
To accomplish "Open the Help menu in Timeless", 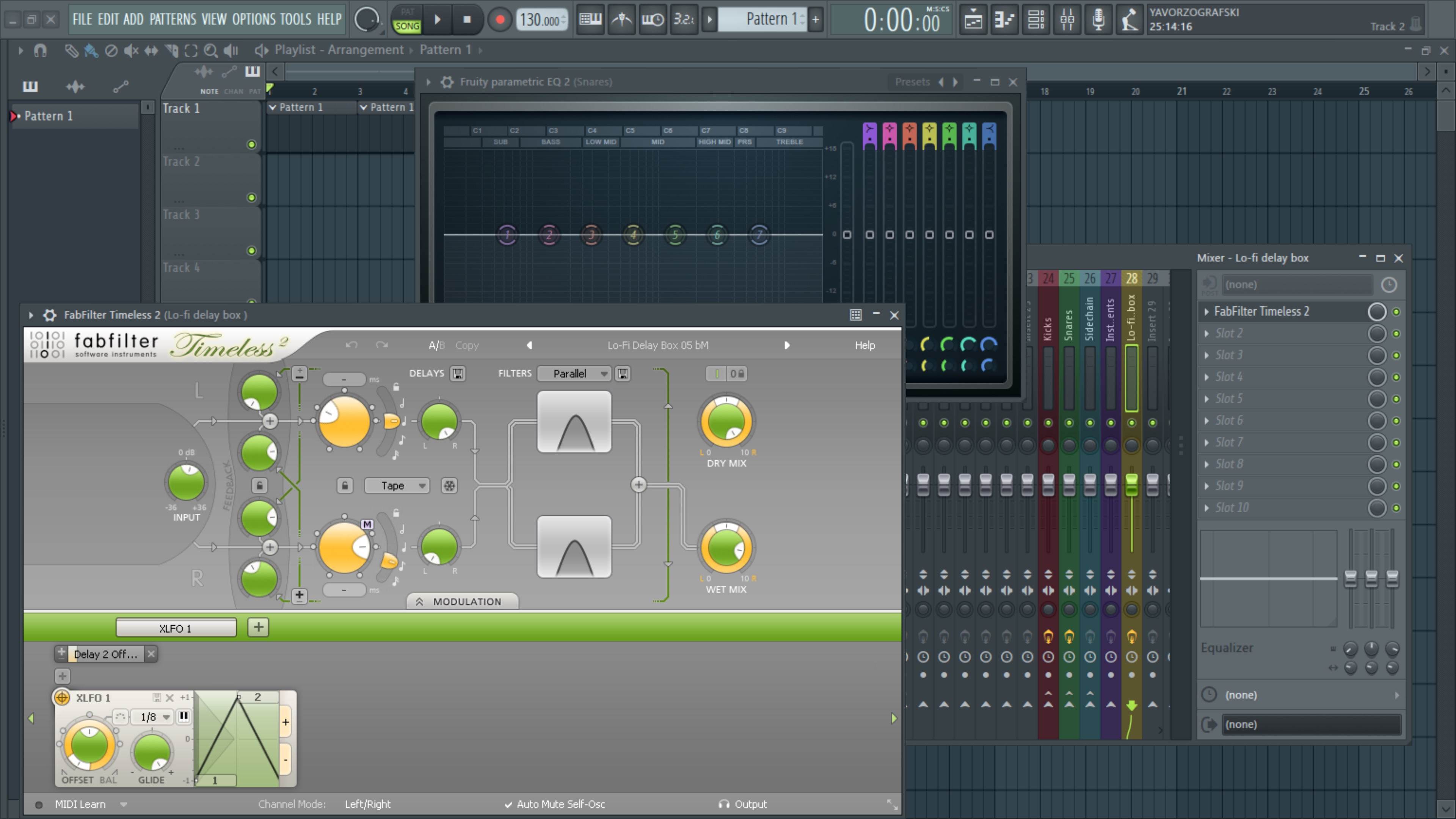I will tap(864, 345).
